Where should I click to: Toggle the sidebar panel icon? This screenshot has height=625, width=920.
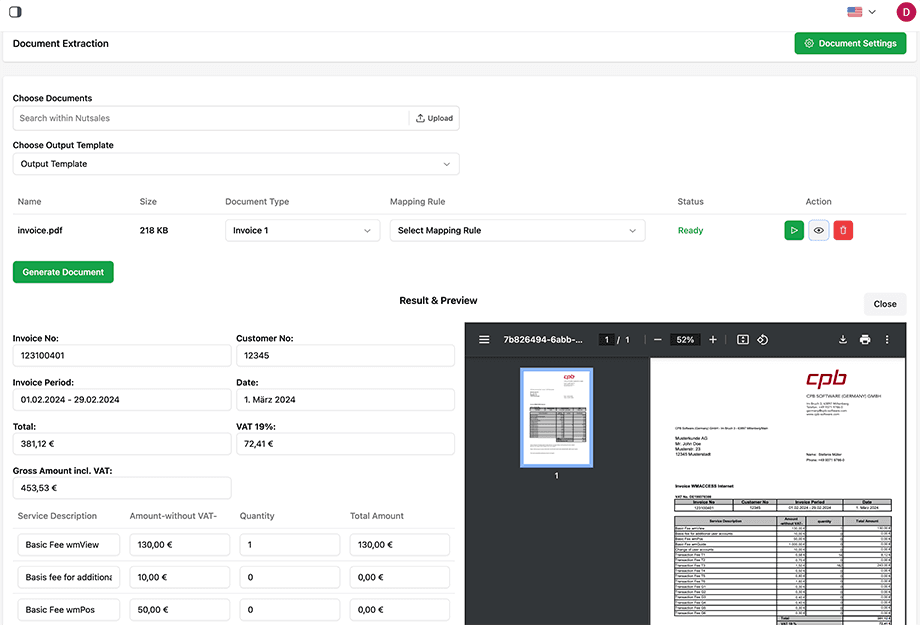[15, 12]
